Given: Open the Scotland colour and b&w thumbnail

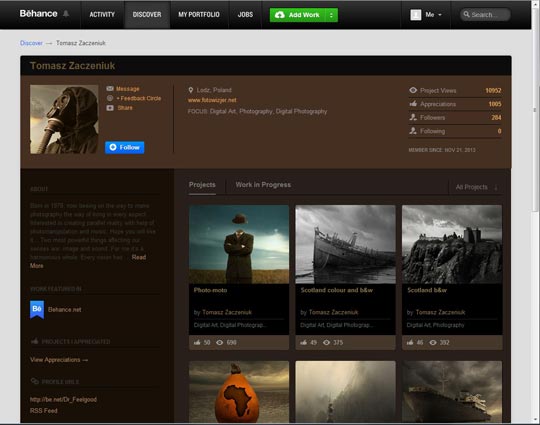Looking at the screenshot, I should click(x=345, y=244).
